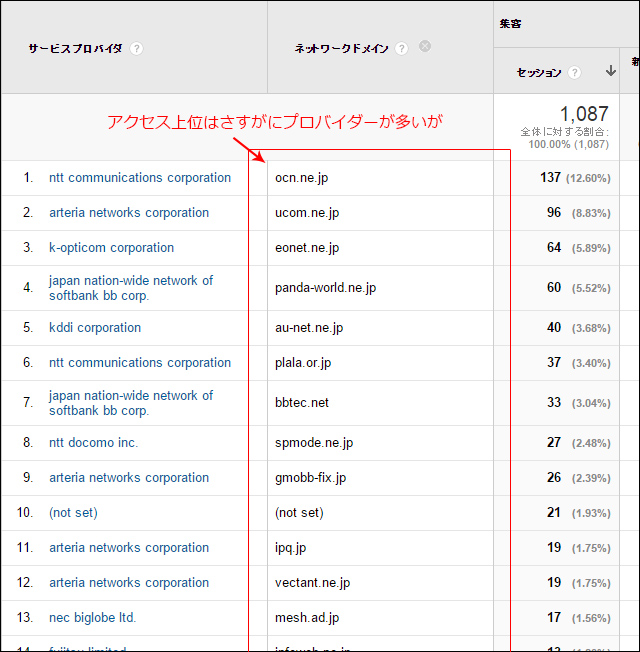Click sessions value 27 (2.48%)
Viewport: 640px width, 652px height.
(578, 442)
